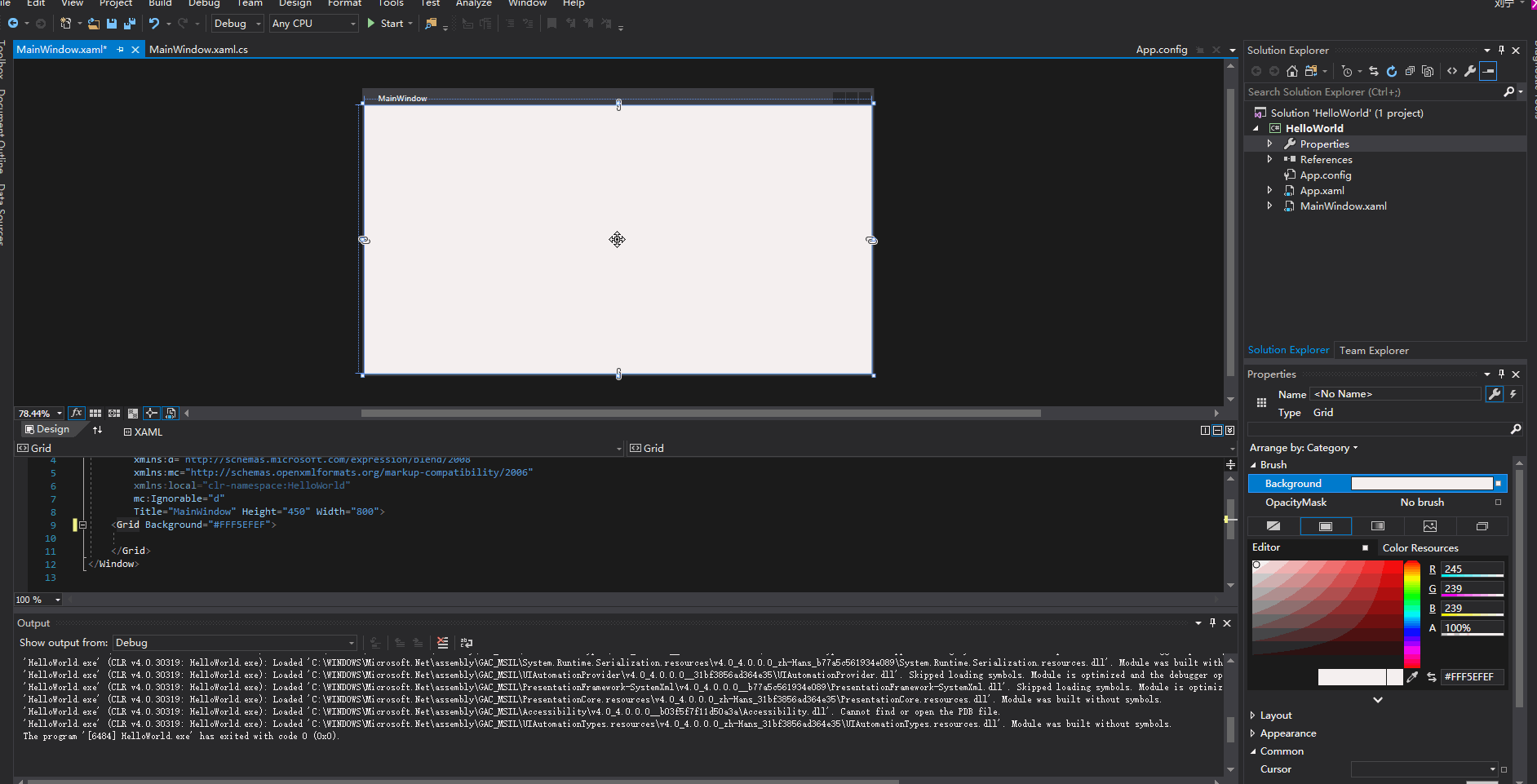Click the Home icon in Solution Explorer
1537x784 pixels.
click(x=1292, y=71)
